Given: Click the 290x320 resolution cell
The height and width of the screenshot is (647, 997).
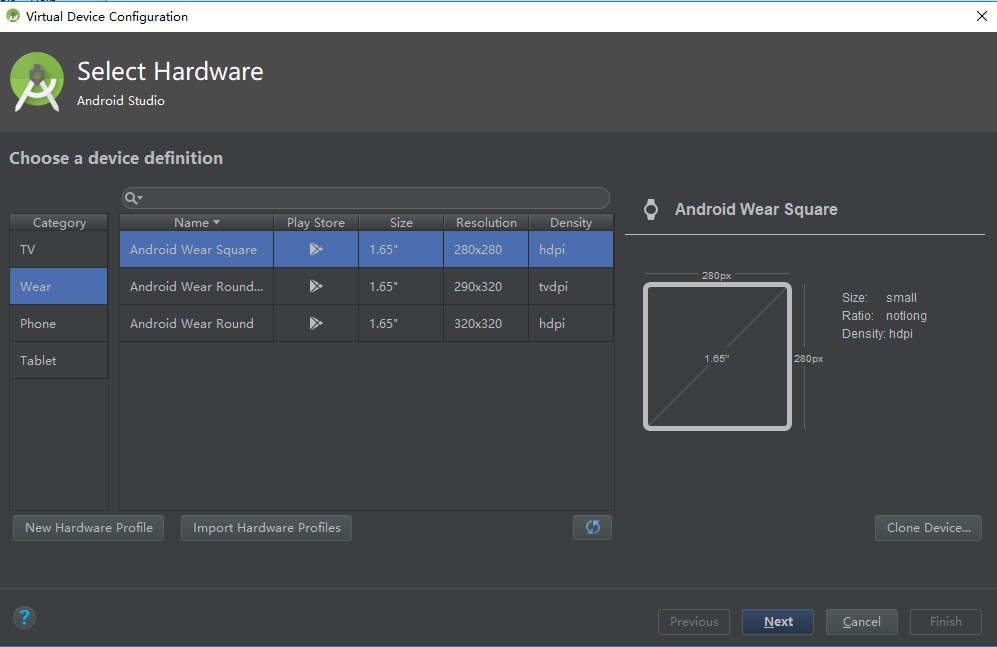Looking at the screenshot, I should (486, 286).
